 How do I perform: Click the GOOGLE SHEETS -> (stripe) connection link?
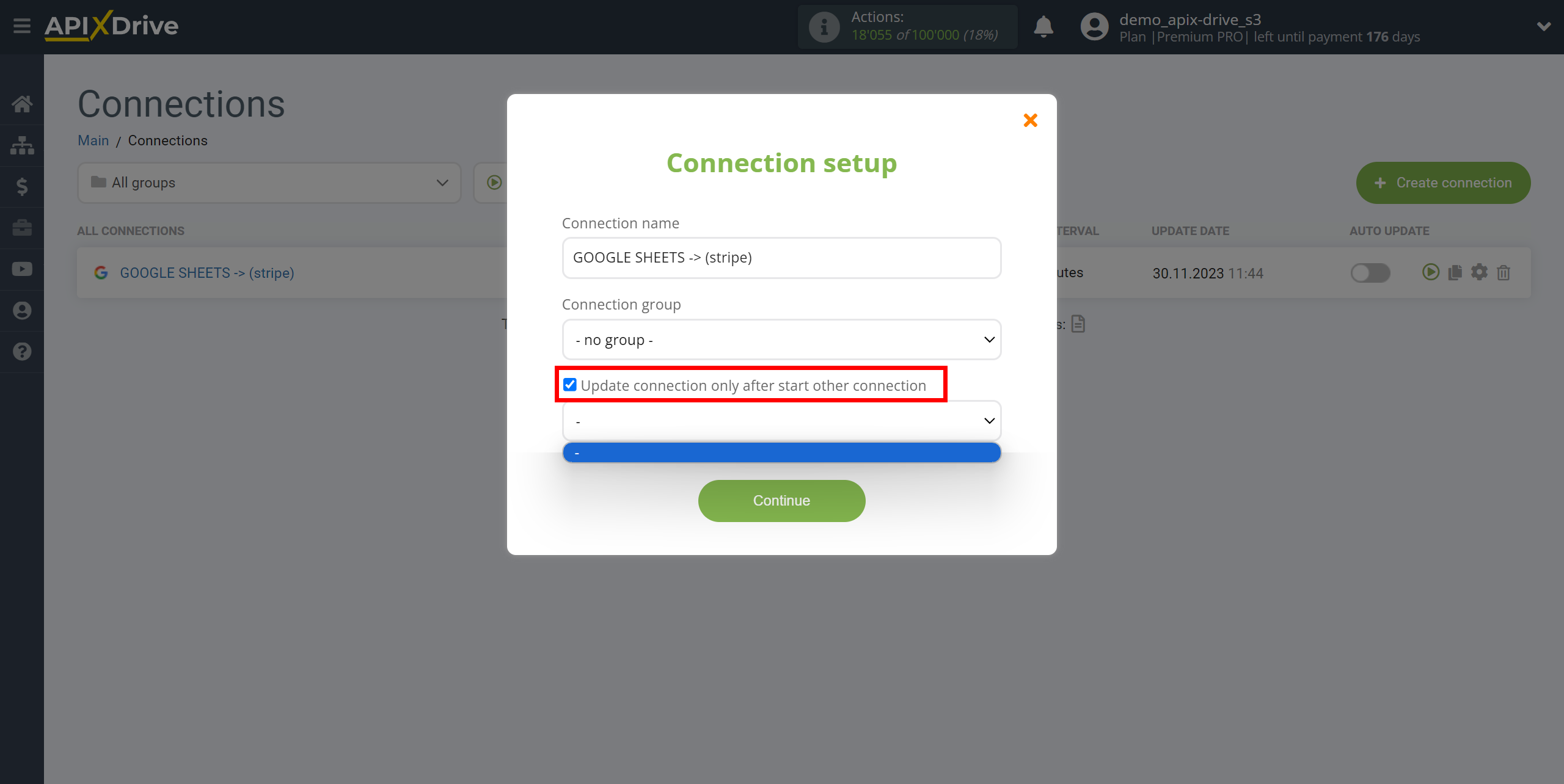point(206,272)
